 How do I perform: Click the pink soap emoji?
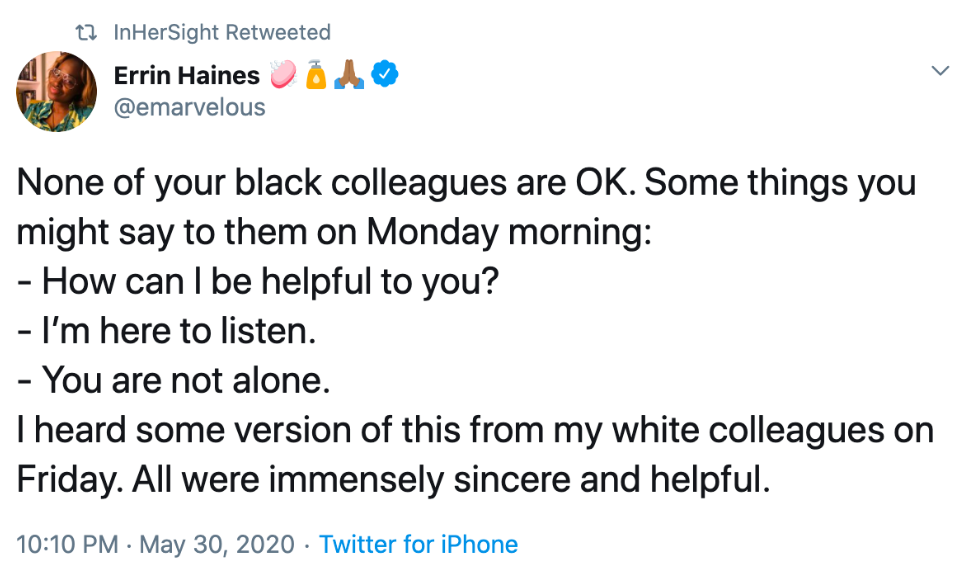tap(284, 74)
